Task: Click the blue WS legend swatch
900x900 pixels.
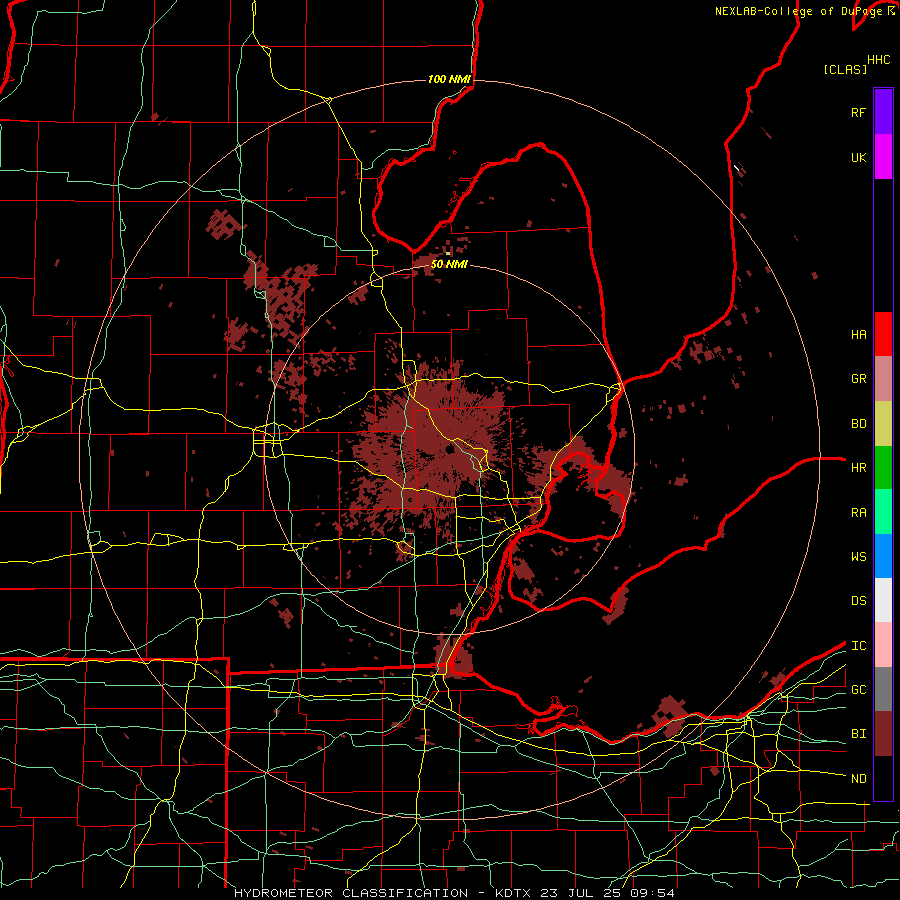Action: point(883,556)
